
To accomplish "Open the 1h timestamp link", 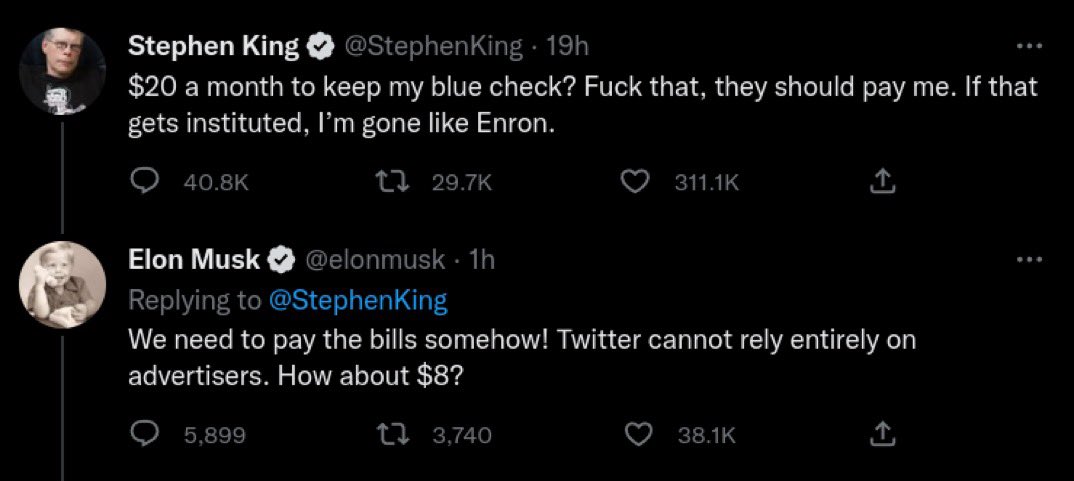I will pos(482,260).
